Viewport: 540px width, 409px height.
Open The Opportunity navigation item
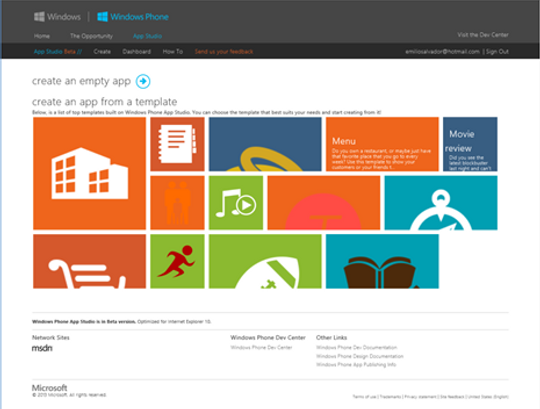[91, 36]
